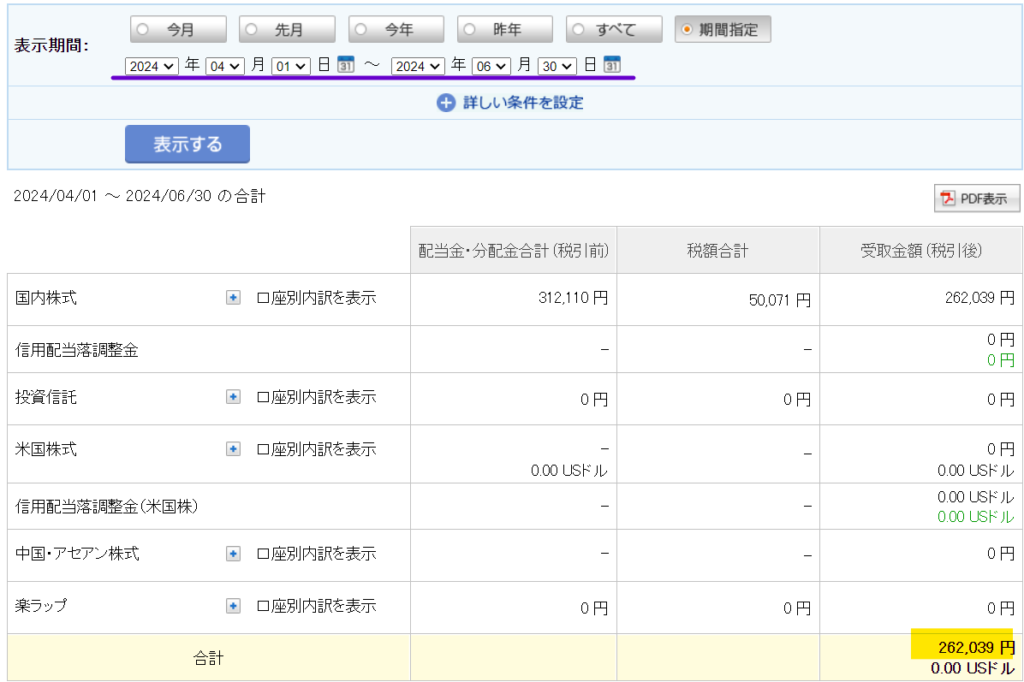Check 口座別内訳を表示 for 国内株式

264,298
